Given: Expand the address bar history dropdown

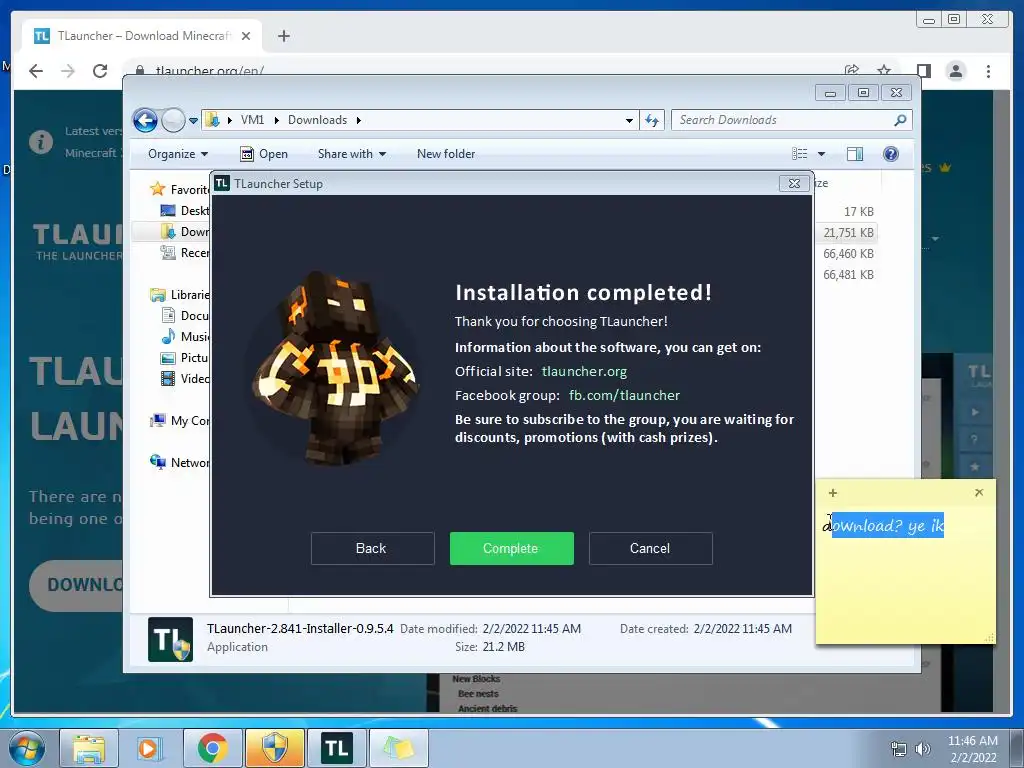Looking at the screenshot, I should [x=629, y=120].
